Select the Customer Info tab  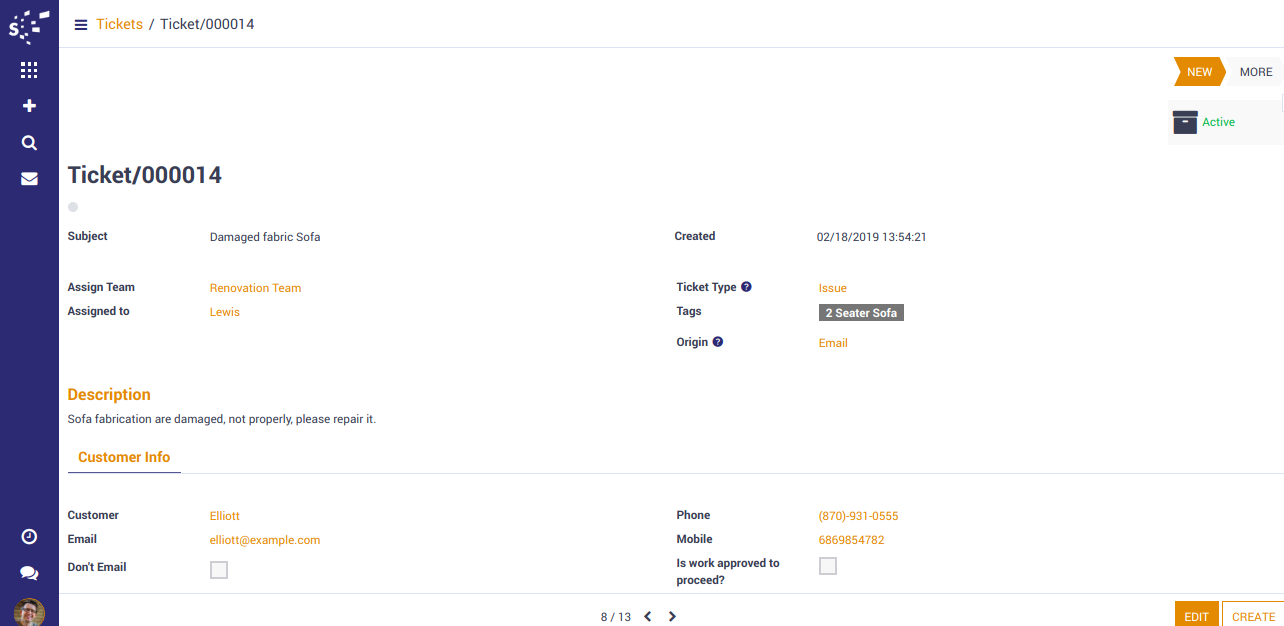click(x=124, y=457)
